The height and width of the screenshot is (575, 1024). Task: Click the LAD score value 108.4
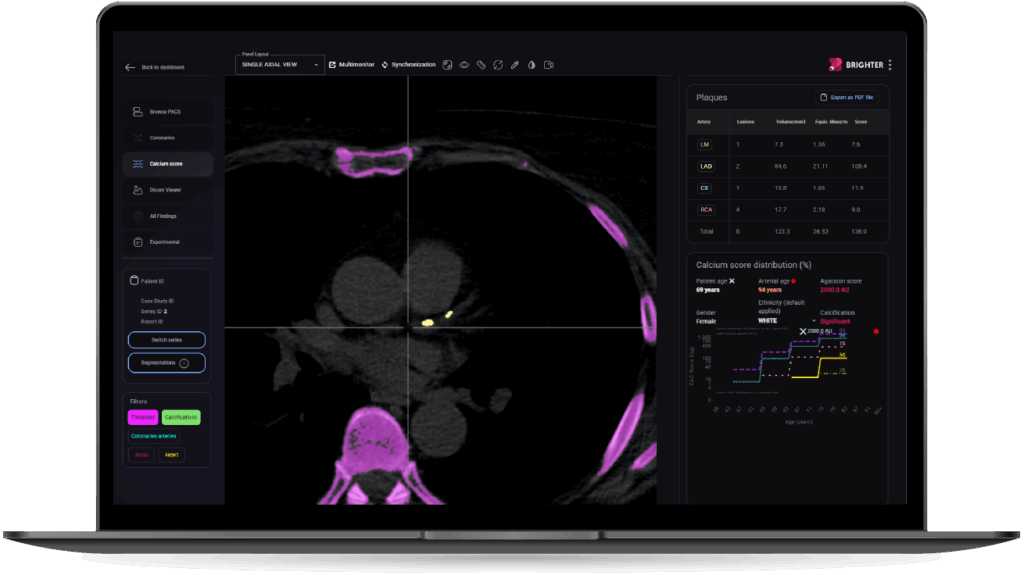(859, 166)
